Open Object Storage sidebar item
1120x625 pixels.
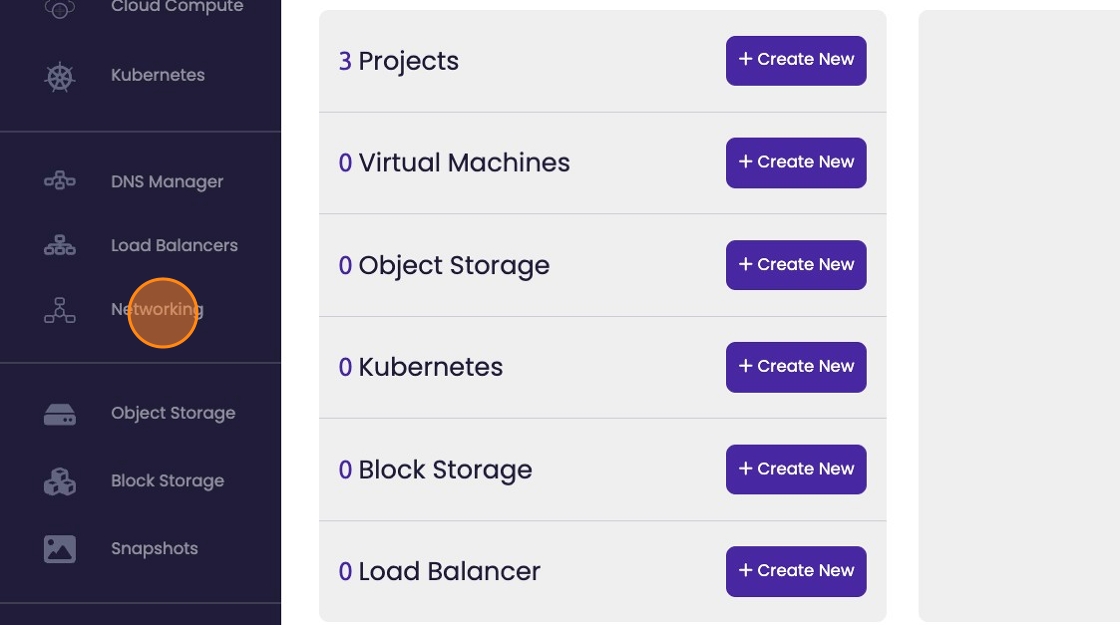[173, 413]
